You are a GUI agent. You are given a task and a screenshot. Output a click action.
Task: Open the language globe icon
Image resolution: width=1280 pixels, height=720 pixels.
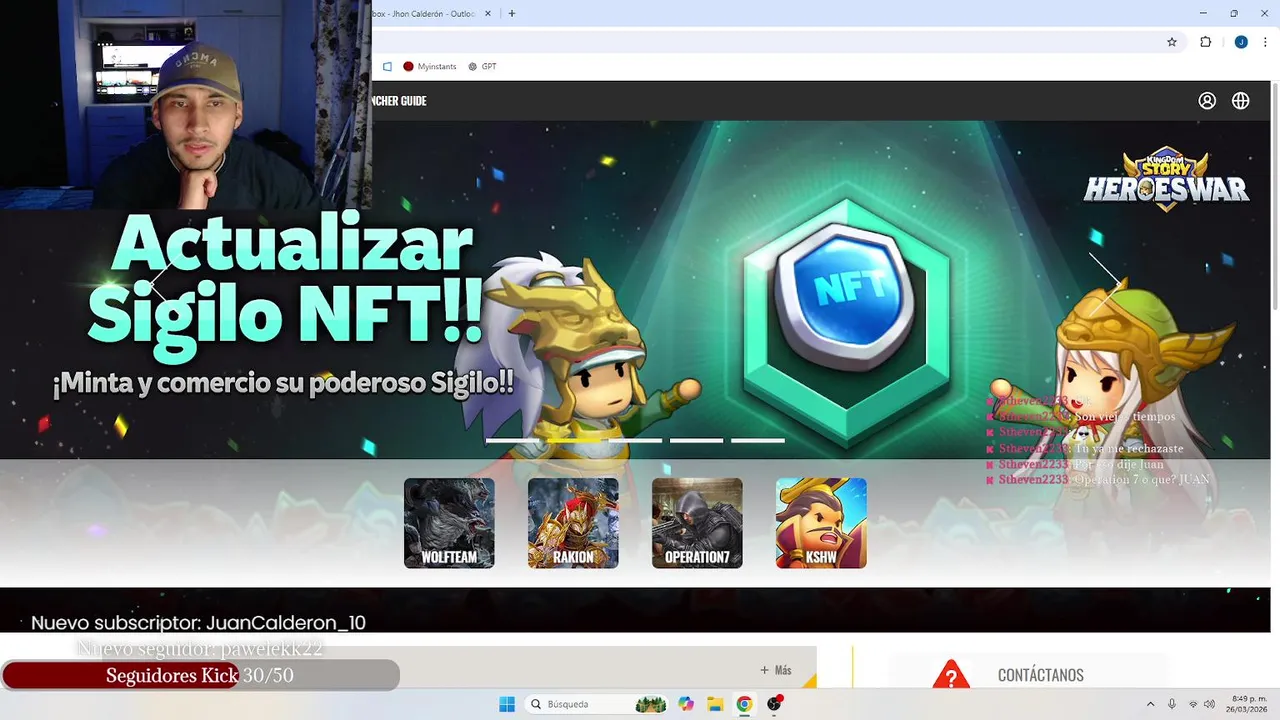(x=1241, y=101)
